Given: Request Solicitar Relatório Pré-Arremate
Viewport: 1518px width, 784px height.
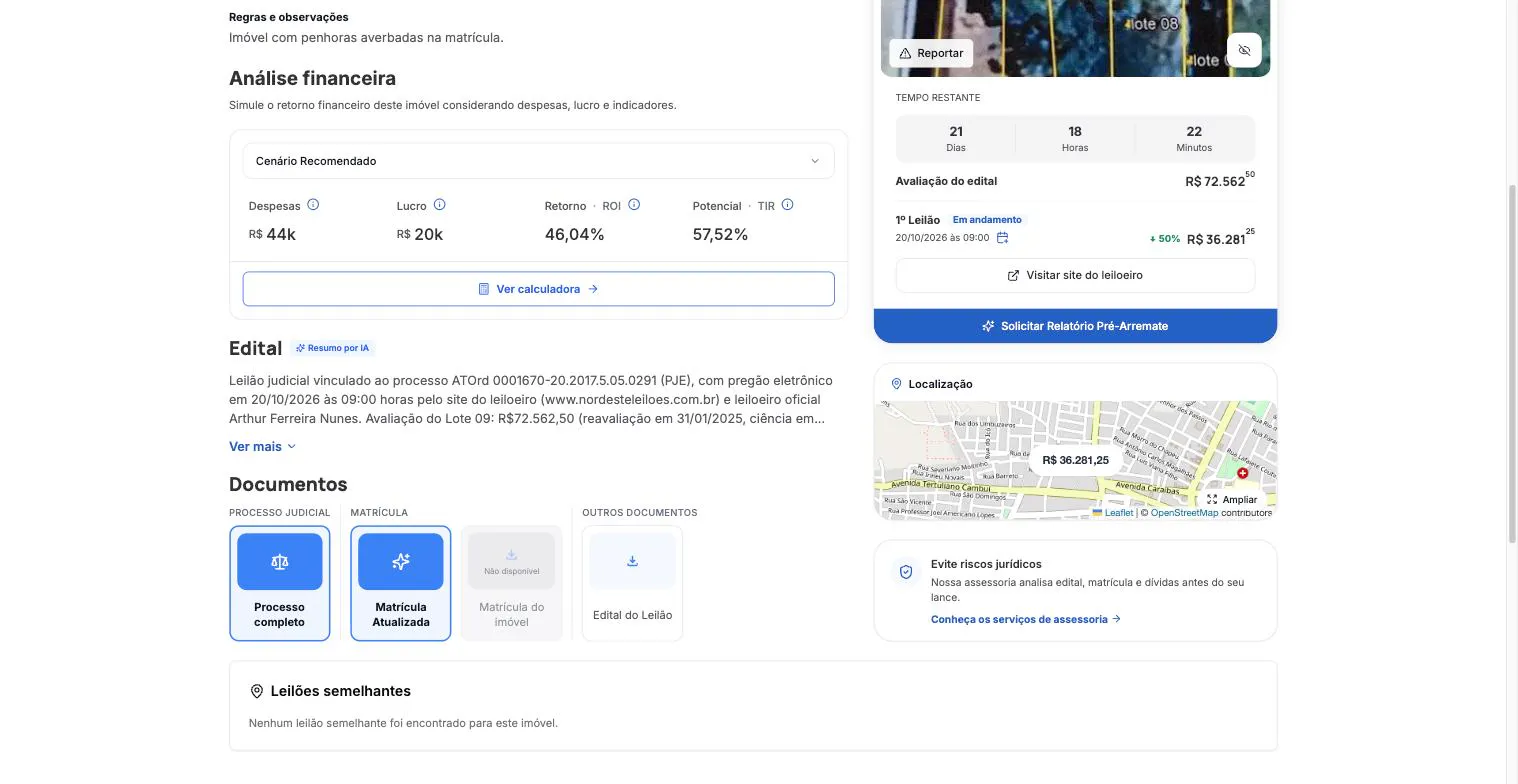Looking at the screenshot, I should coord(1075,326).
